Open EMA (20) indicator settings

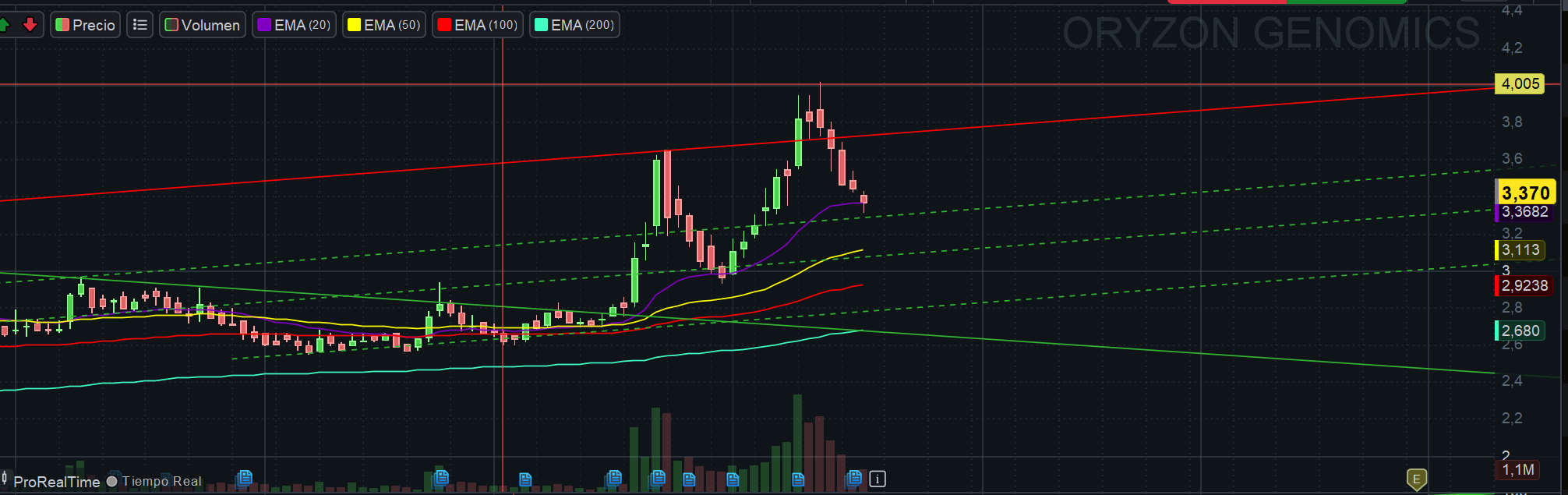click(295, 25)
